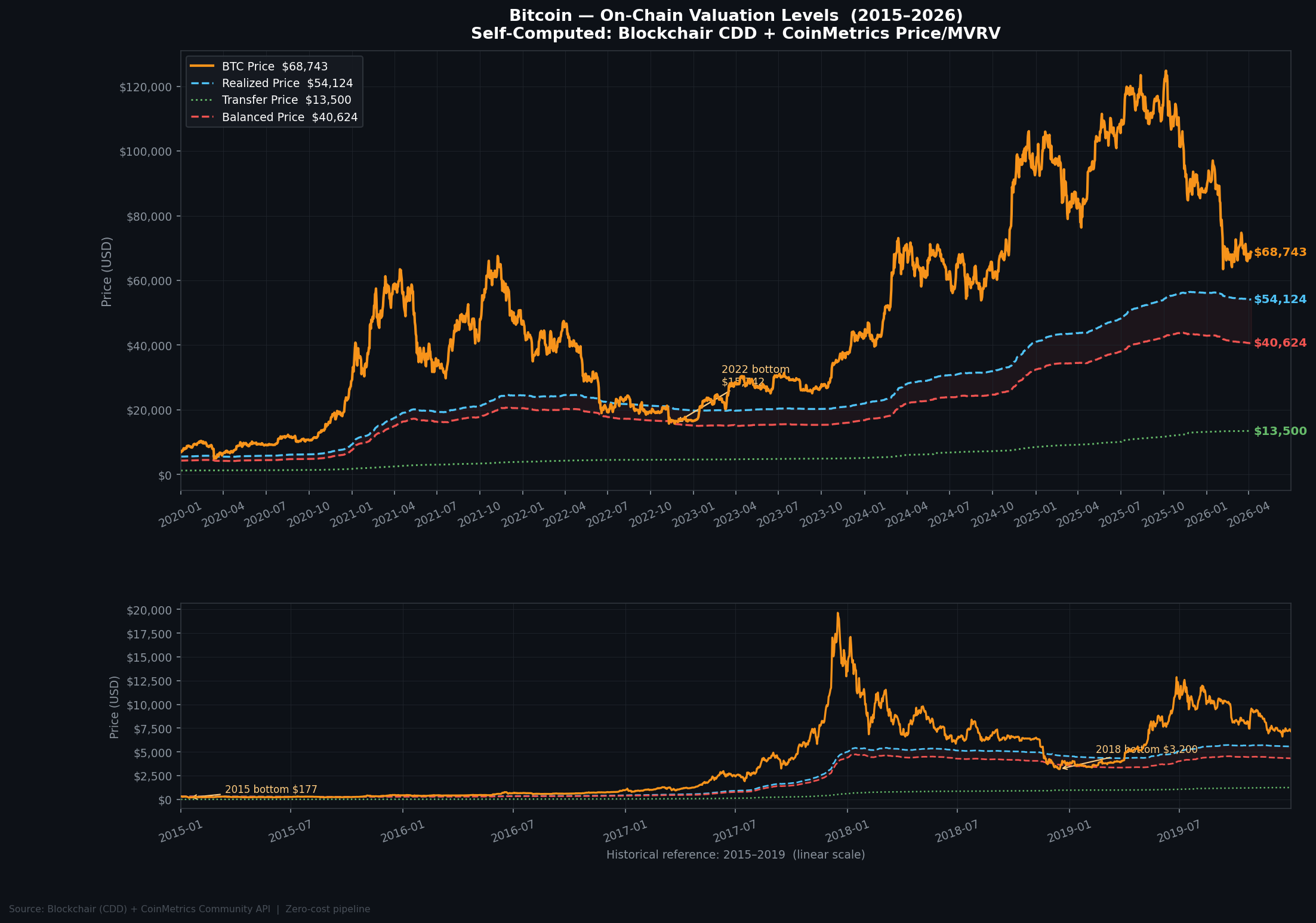The image size is (1316, 923).
Task: Click the Source Blockchair footer text
Action: click(x=189, y=909)
